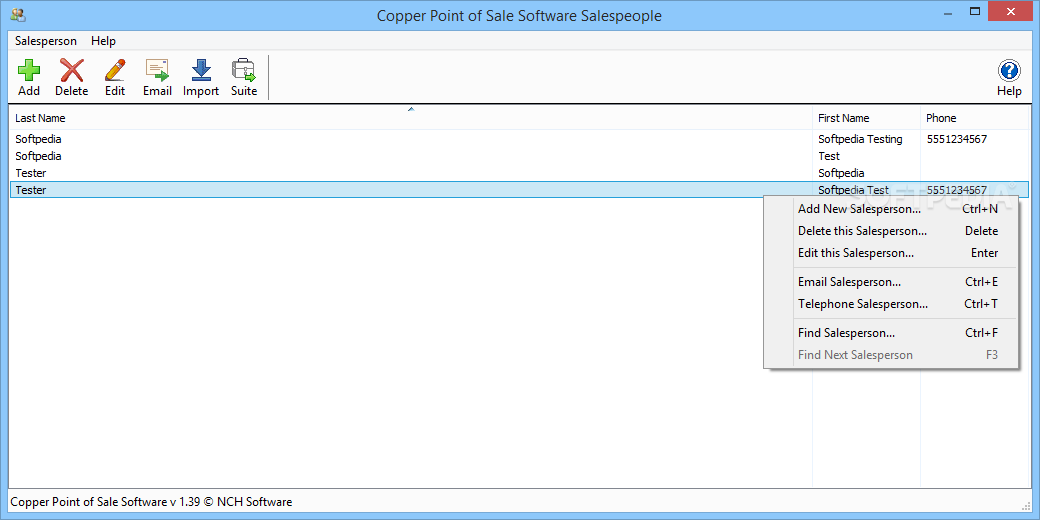This screenshot has width=1040, height=520.
Task: Select Find Salesperson... in context menu
Action: pos(891,333)
